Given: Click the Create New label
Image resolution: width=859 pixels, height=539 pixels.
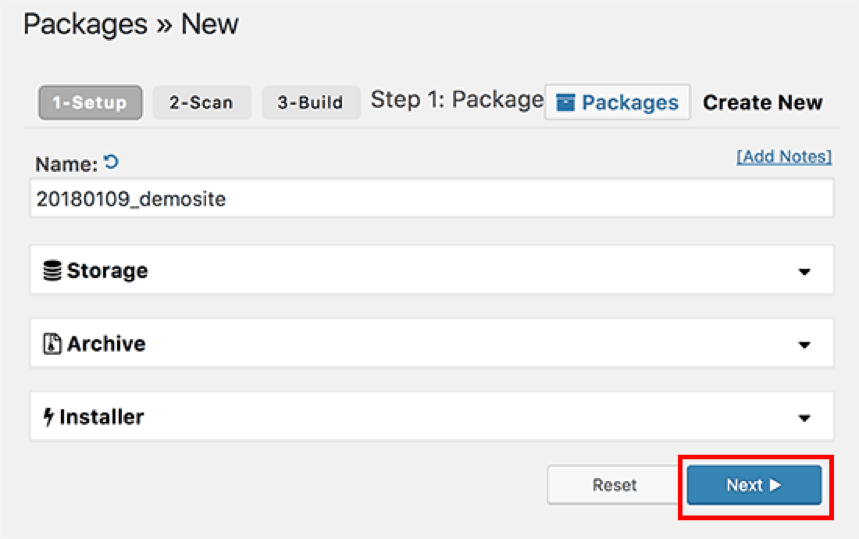Looking at the screenshot, I should point(762,103).
